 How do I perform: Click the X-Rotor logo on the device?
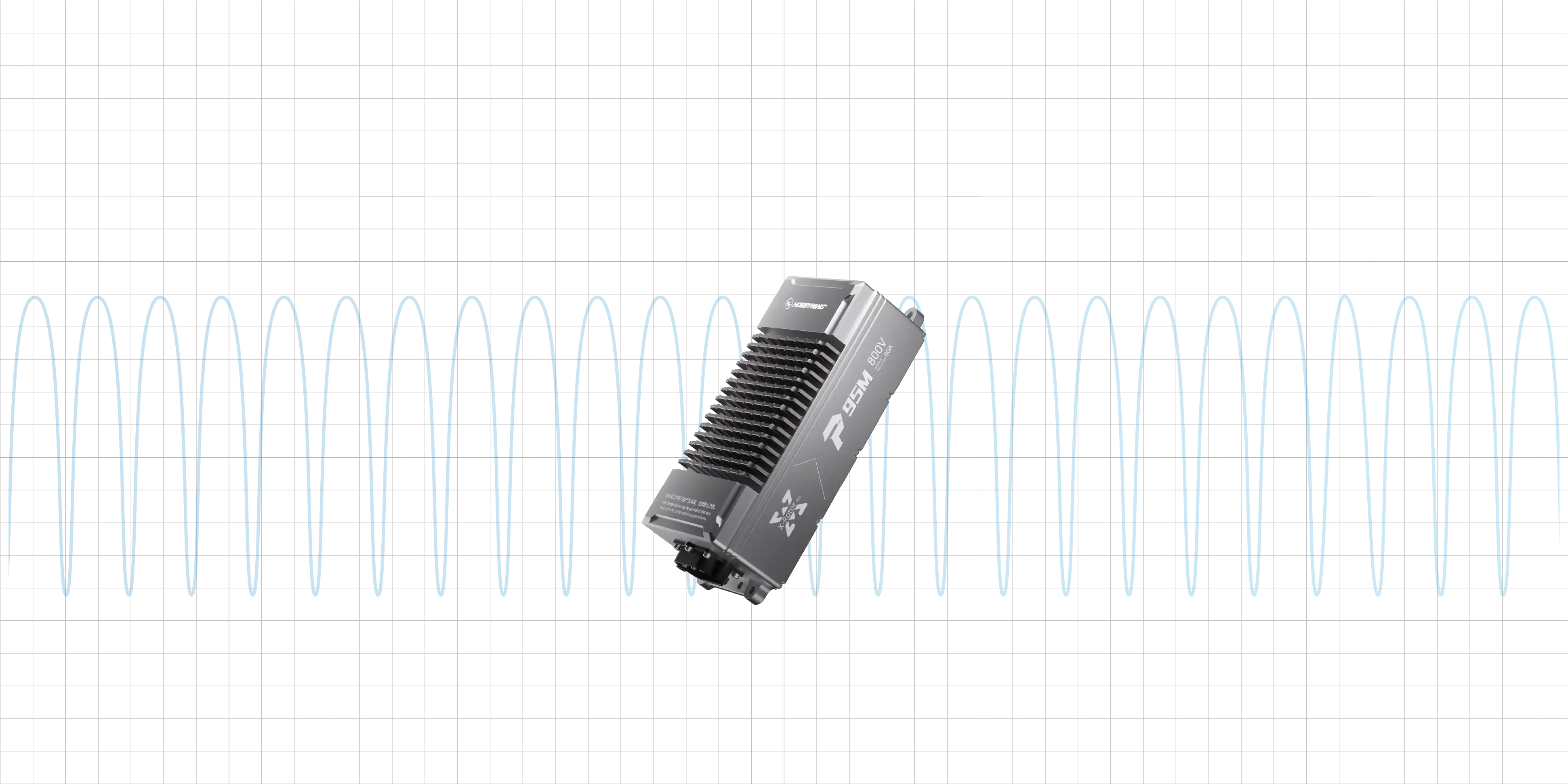point(790,513)
